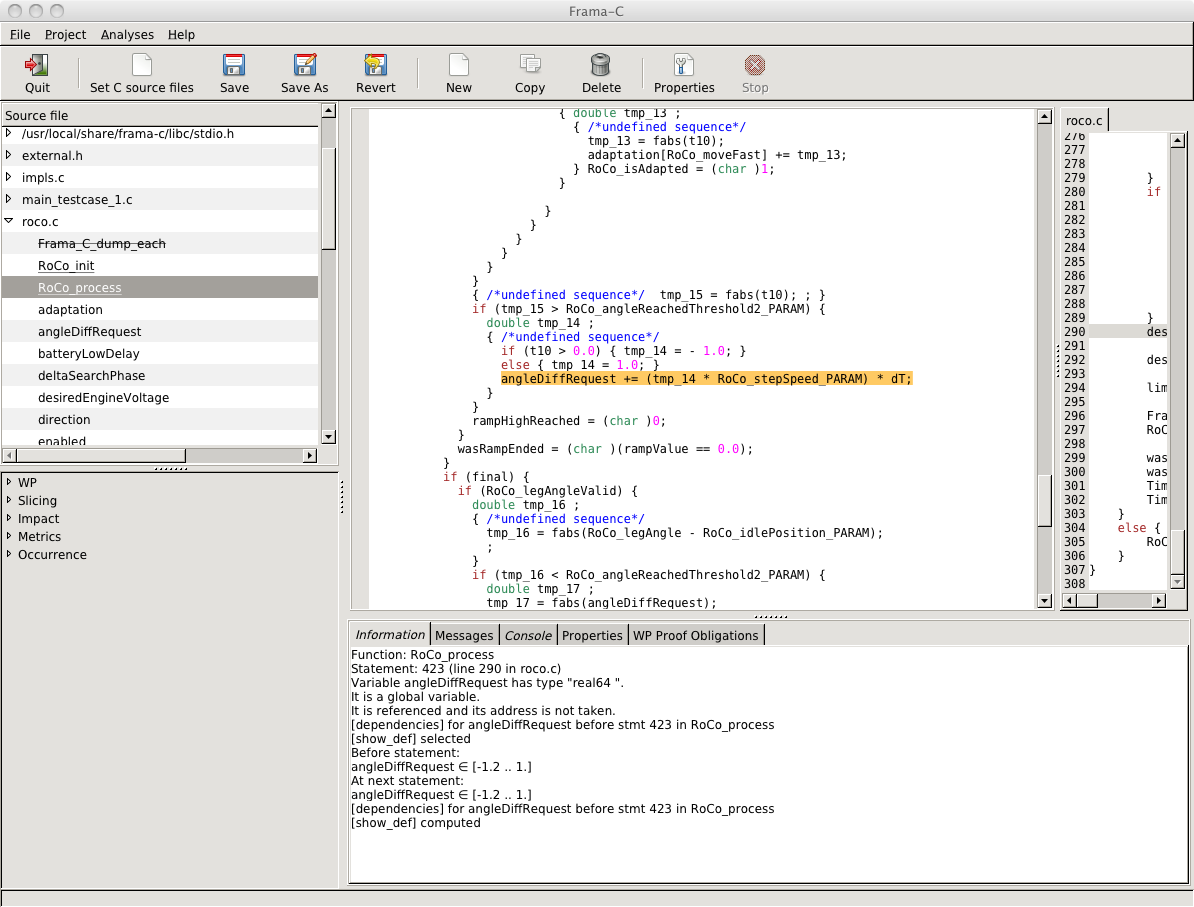Click the Save As icon
The width and height of the screenshot is (1194, 907).
pos(305,65)
